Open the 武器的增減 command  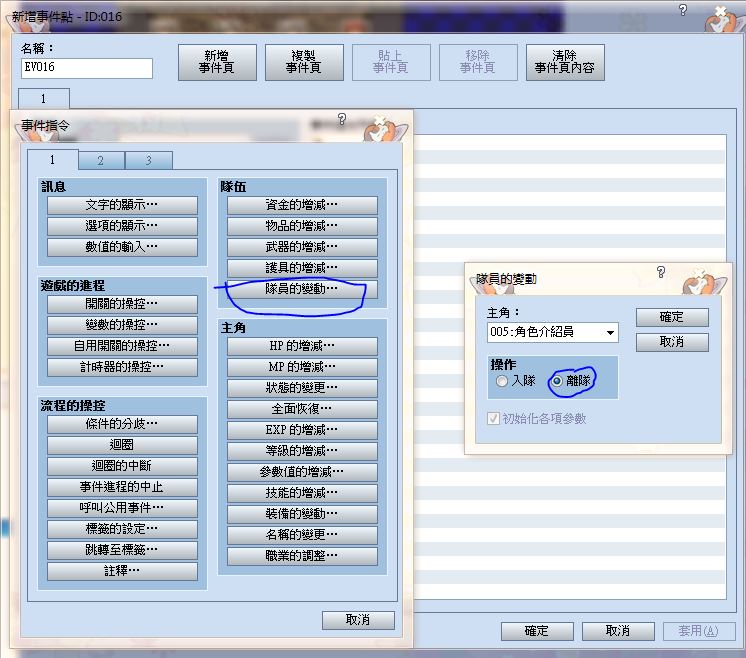302,247
